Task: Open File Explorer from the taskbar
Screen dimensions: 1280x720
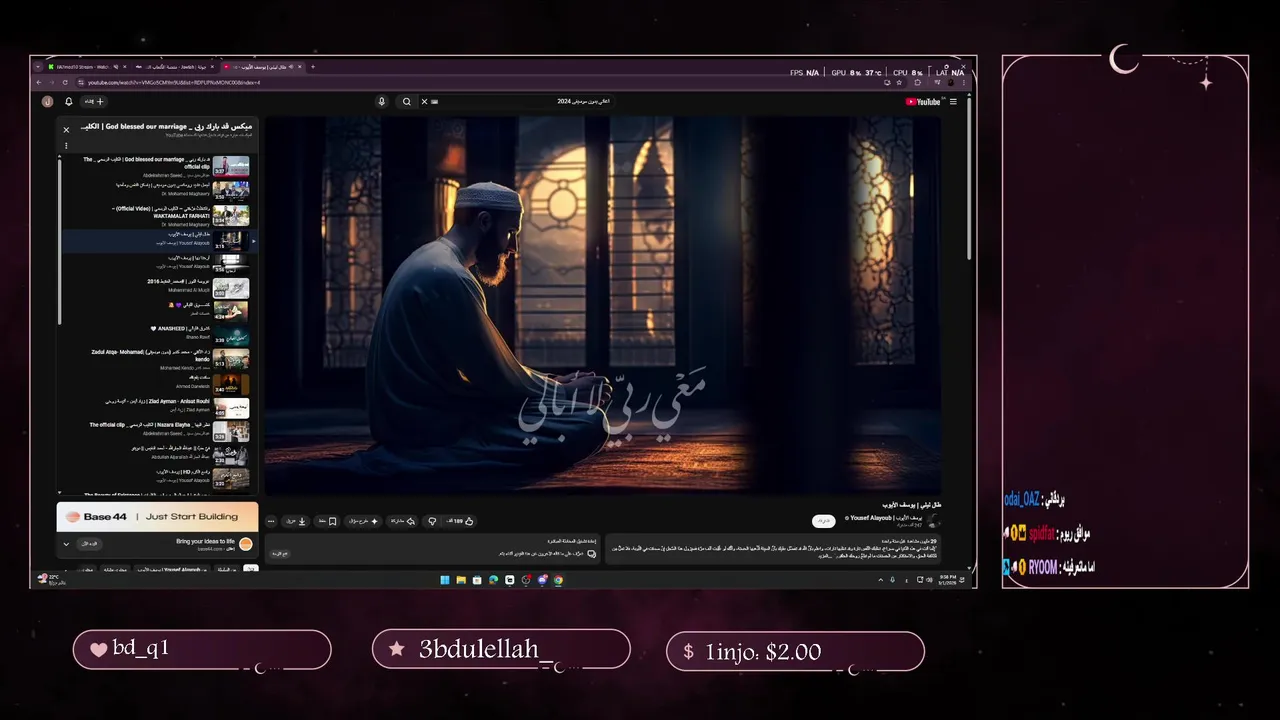Action: tap(461, 580)
